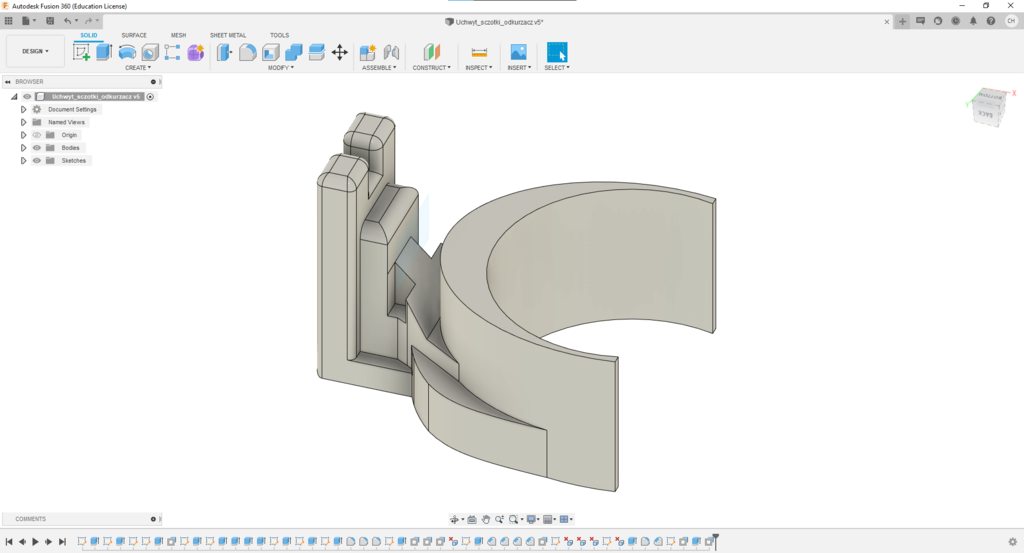
Task: Activate the Move/Copy tool
Action: tap(339, 52)
